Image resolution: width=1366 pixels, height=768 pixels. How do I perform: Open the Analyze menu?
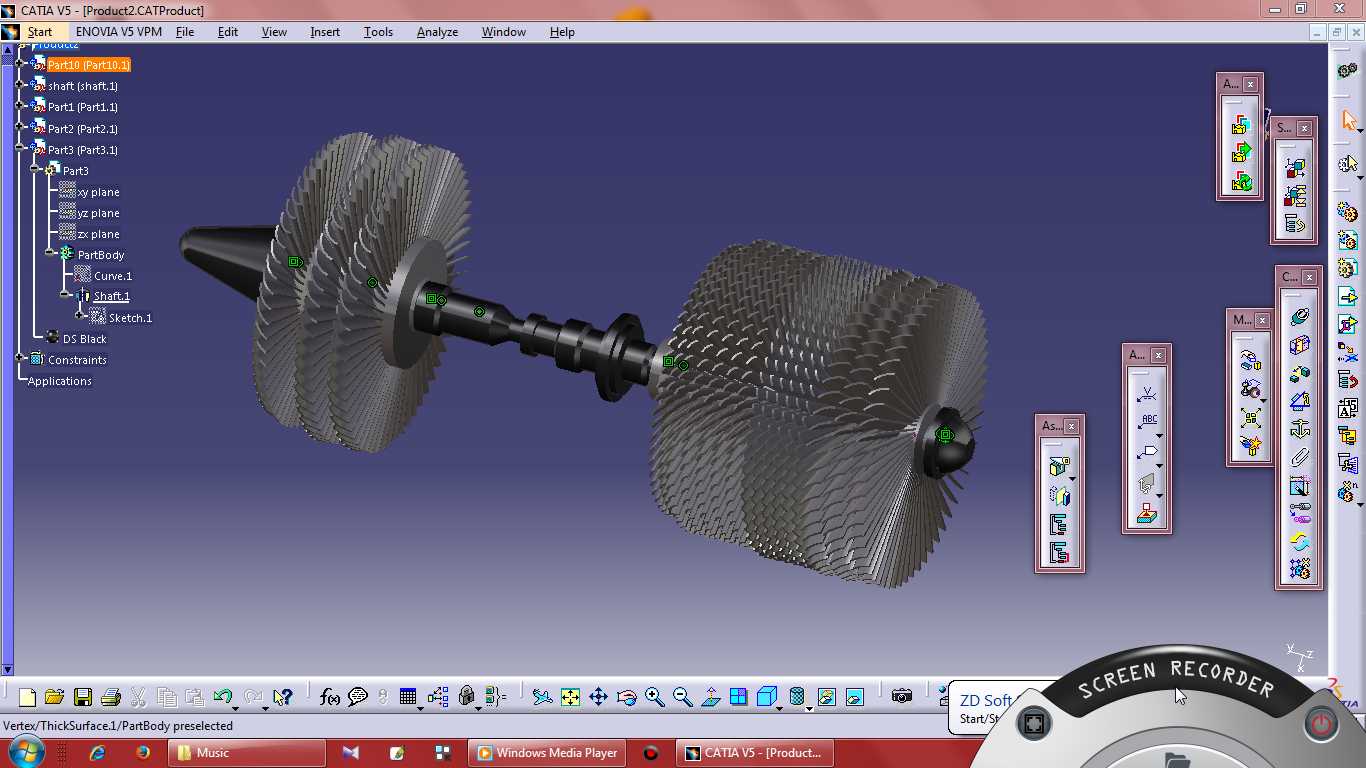coord(437,32)
